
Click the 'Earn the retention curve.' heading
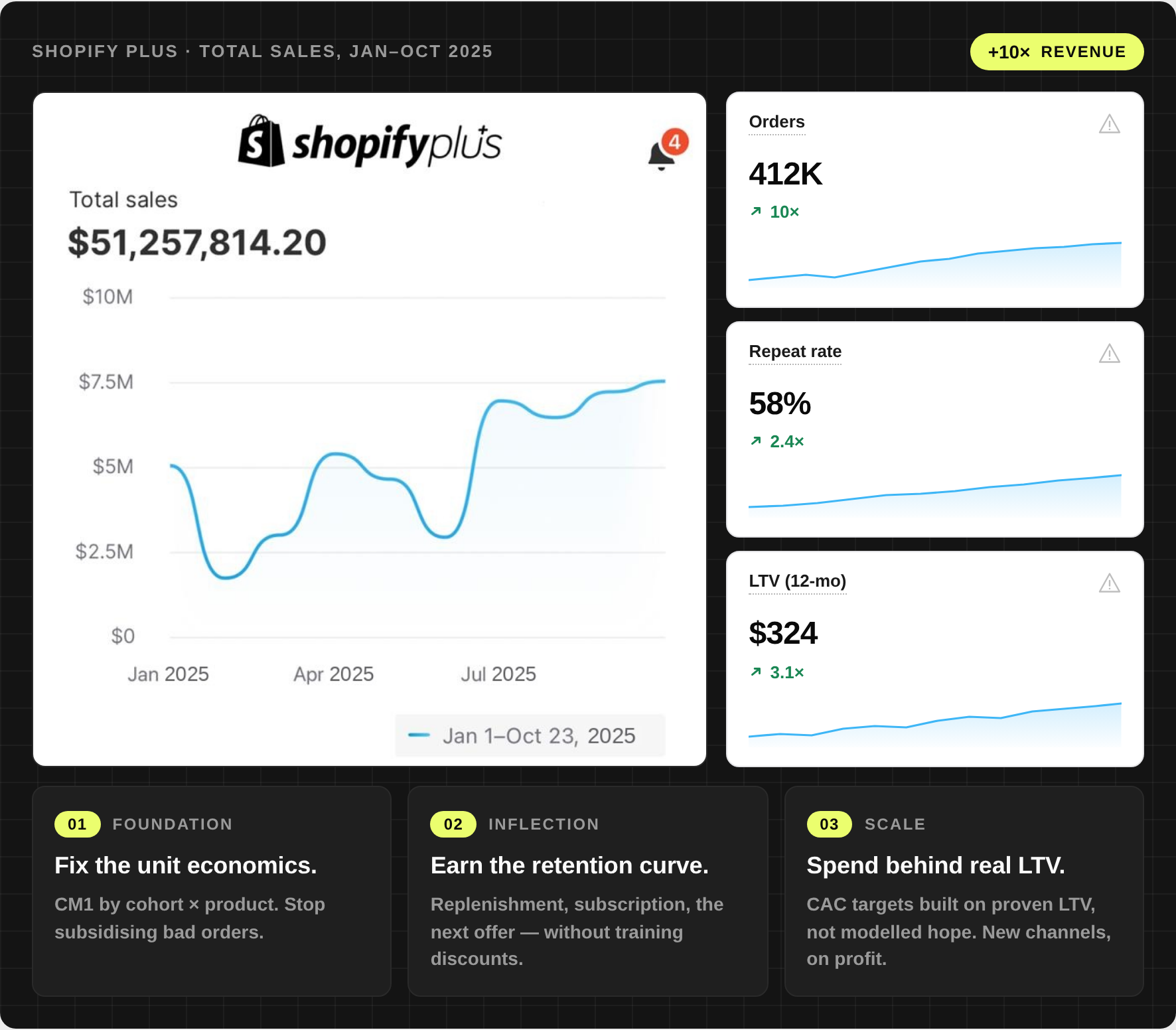tap(569, 865)
